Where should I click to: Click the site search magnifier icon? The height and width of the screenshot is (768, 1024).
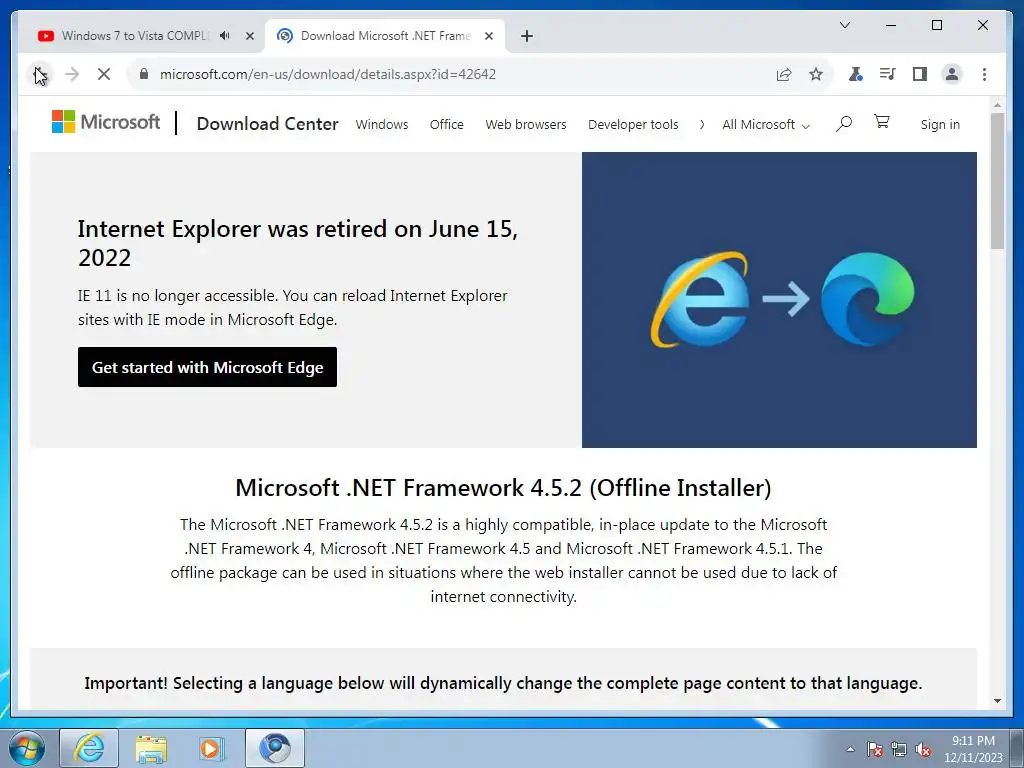pos(844,123)
